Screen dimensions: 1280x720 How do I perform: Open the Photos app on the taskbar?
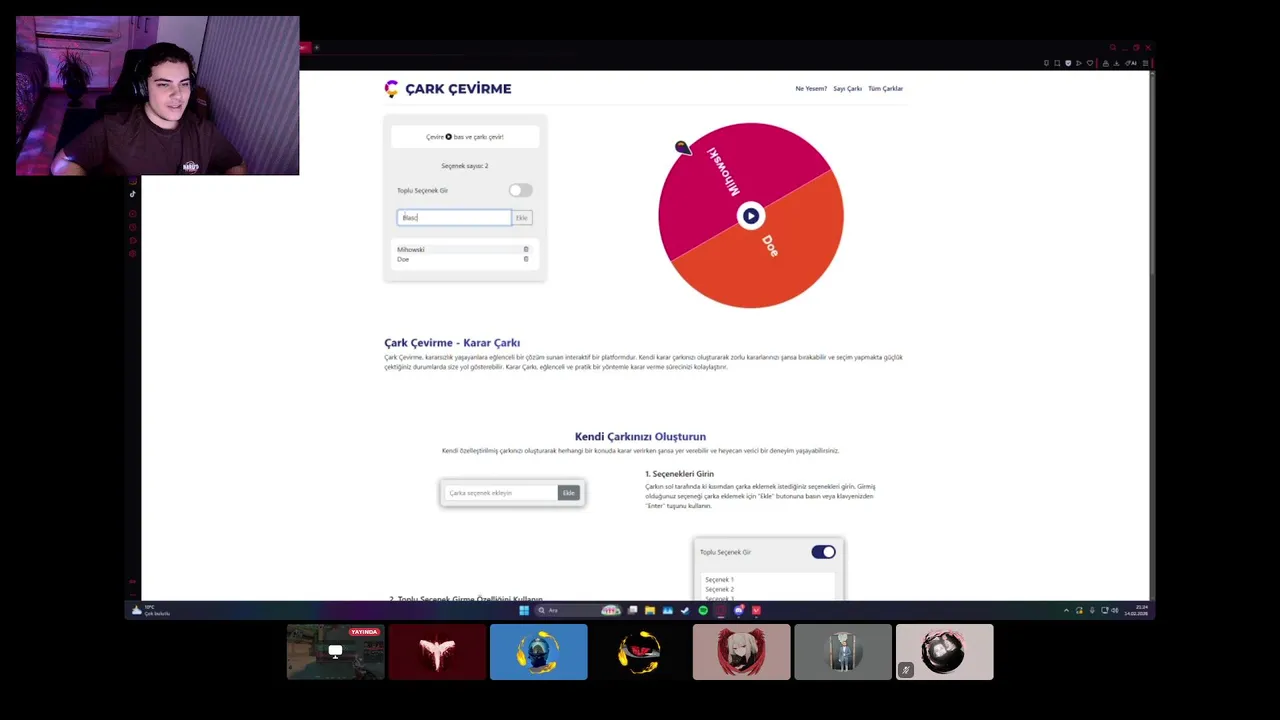coord(667,610)
